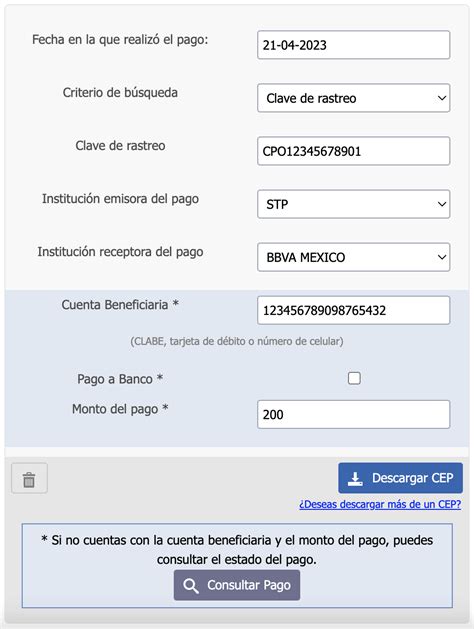Open the Criterio de búsqueda dropdown

[354, 98]
